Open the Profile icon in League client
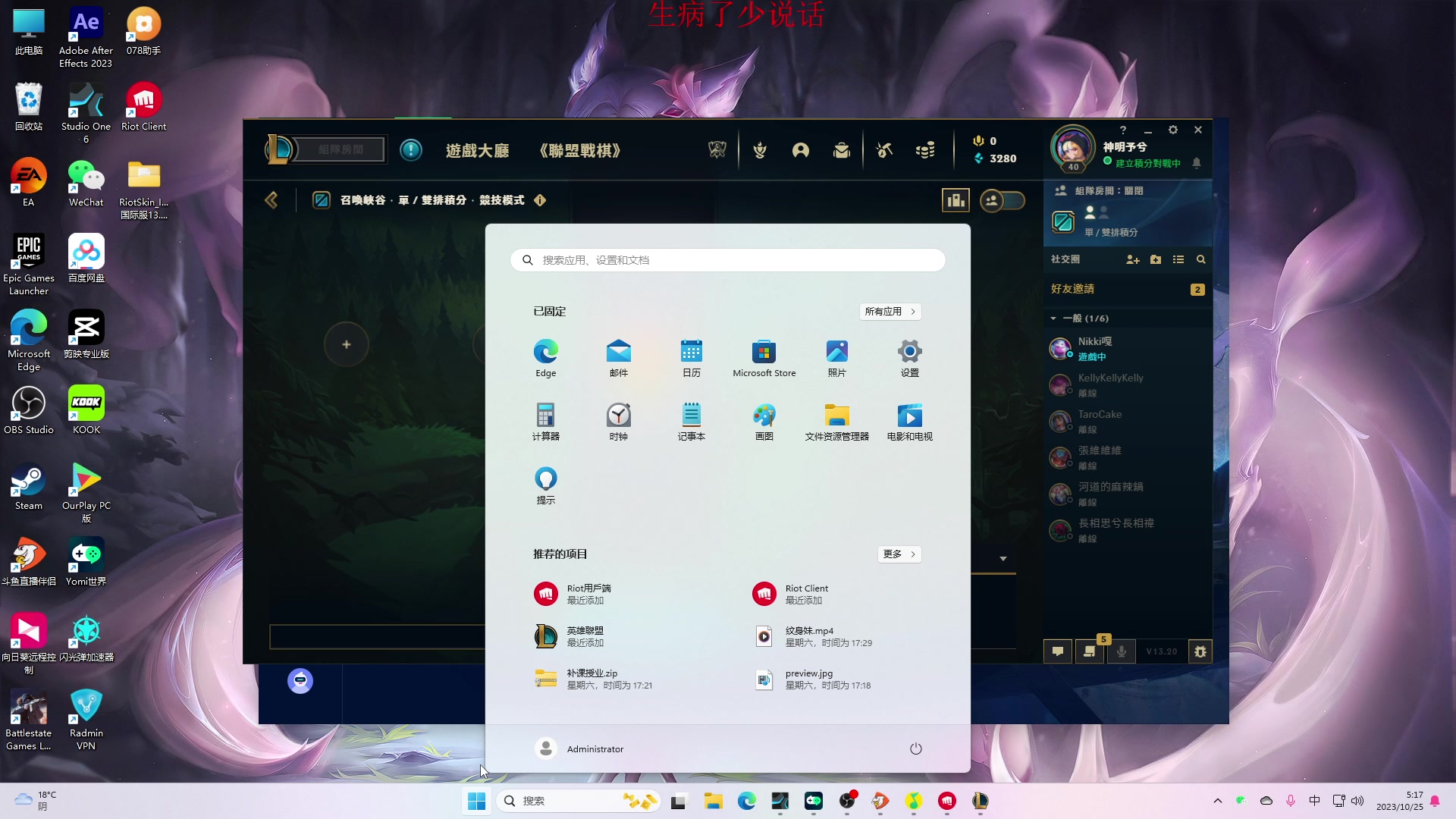This screenshot has height=819, width=1456. tap(801, 150)
